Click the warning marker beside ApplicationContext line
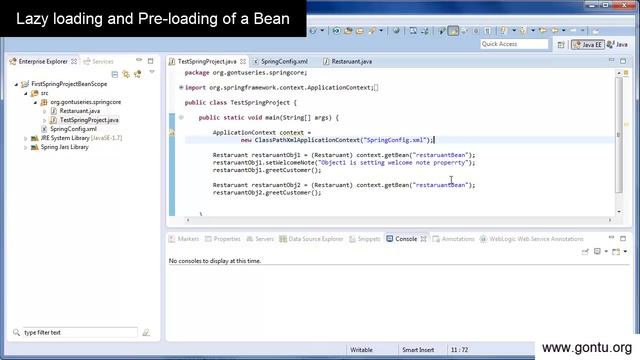The height and width of the screenshot is (360, 640). pos(172,133)
